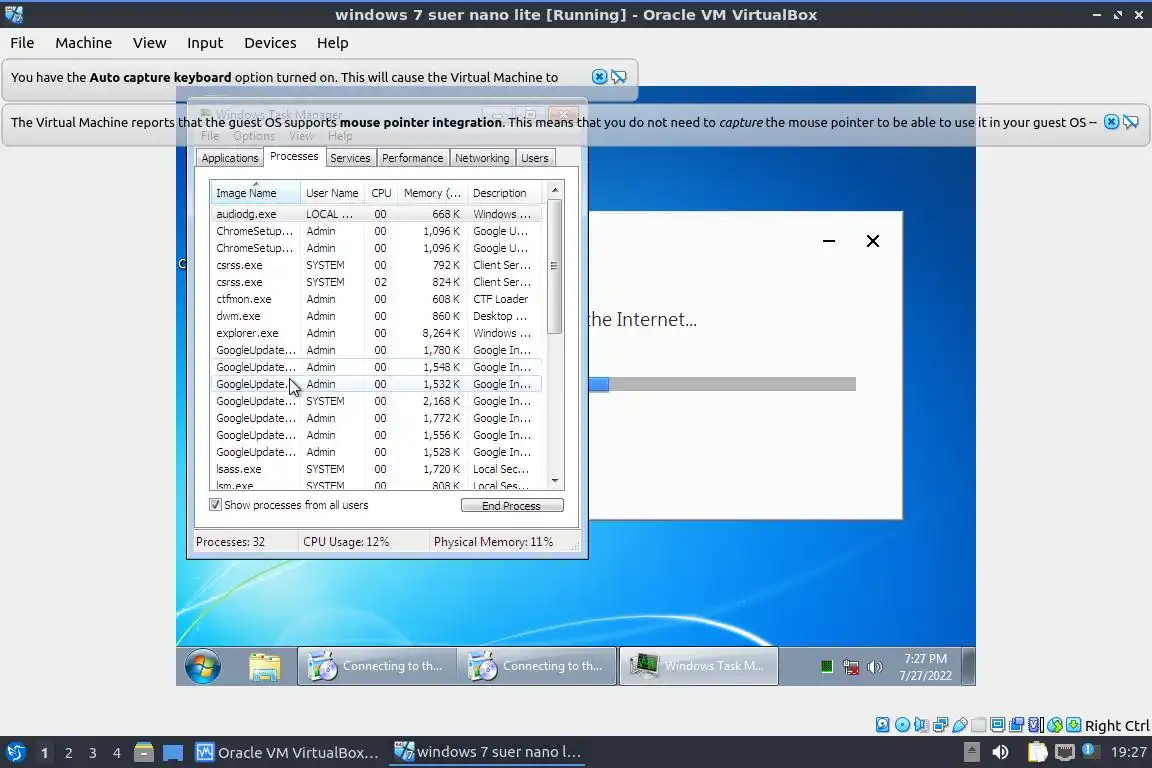This screenshot has height=768, width=1152.
Task: Click the V virtualization features indicator
Action: tap(1035, 725)
